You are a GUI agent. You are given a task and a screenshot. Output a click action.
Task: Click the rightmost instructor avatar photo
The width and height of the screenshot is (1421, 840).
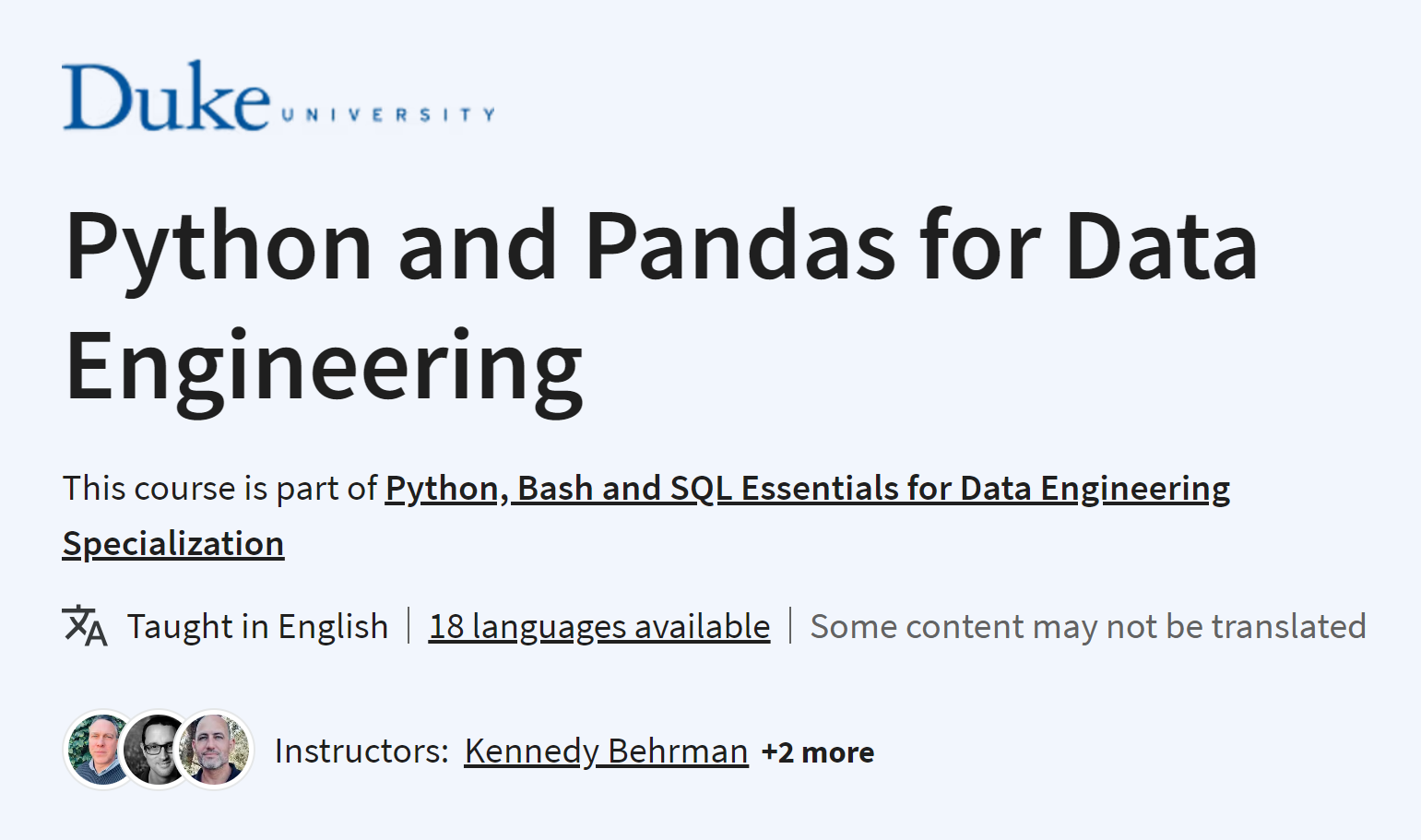click(215, 751)
